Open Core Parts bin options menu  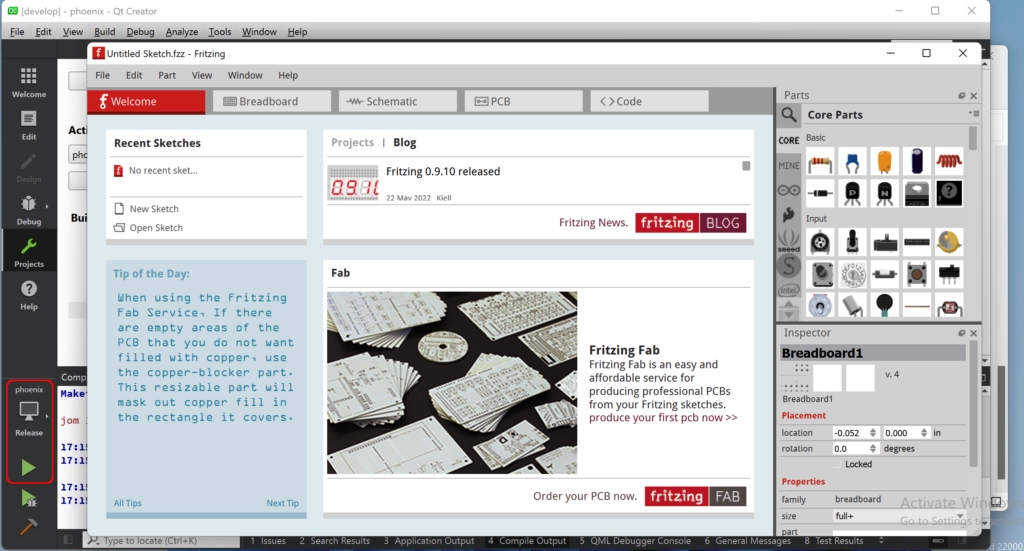pos(973,114)
